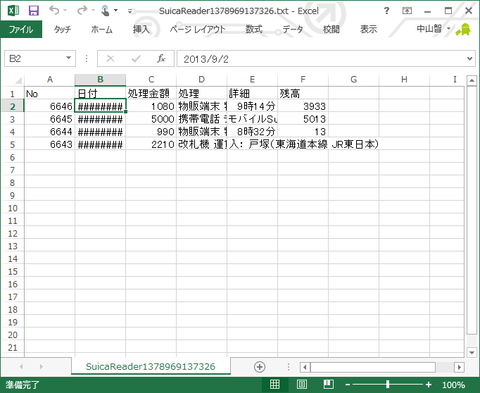Switch to Page Break Preview icon
This screenshot has height=393, width=480.
point(329,384)
